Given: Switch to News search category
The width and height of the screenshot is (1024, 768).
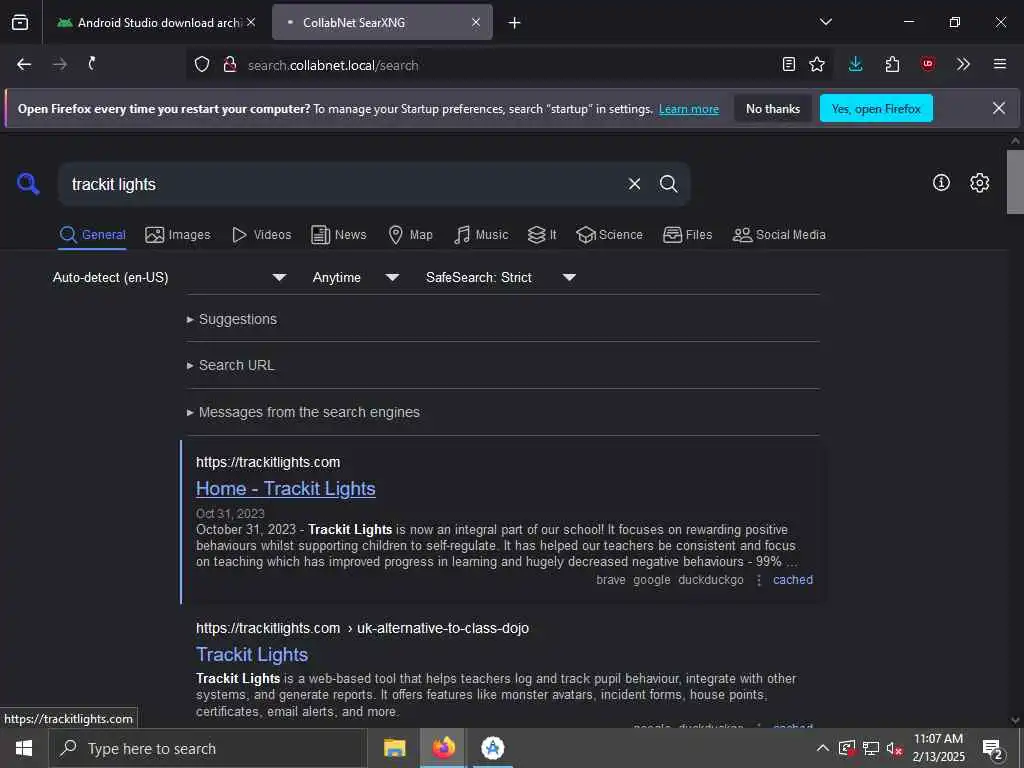Looking at the screenshot, I should [x=338, y=235].
